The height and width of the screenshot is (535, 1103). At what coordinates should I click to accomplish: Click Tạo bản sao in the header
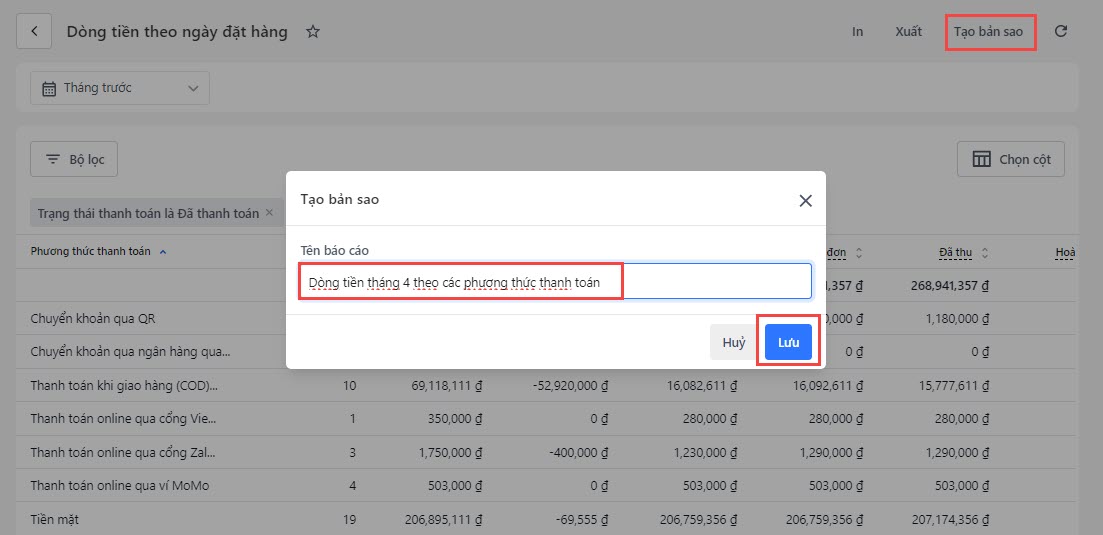click(988, 32)
